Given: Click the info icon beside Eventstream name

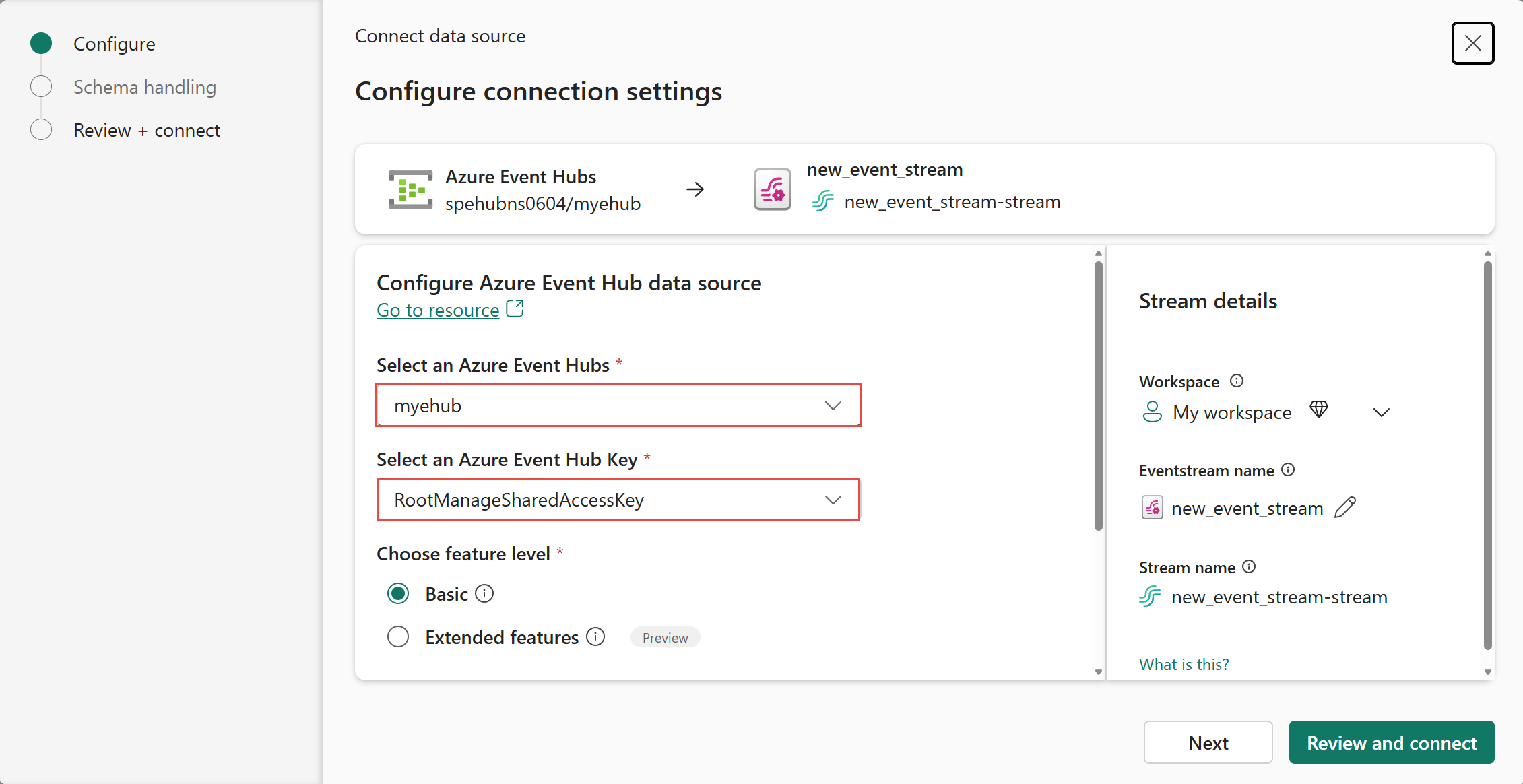Looking at the screenshot, I should pyautogui.click(x=1288, y=470).
